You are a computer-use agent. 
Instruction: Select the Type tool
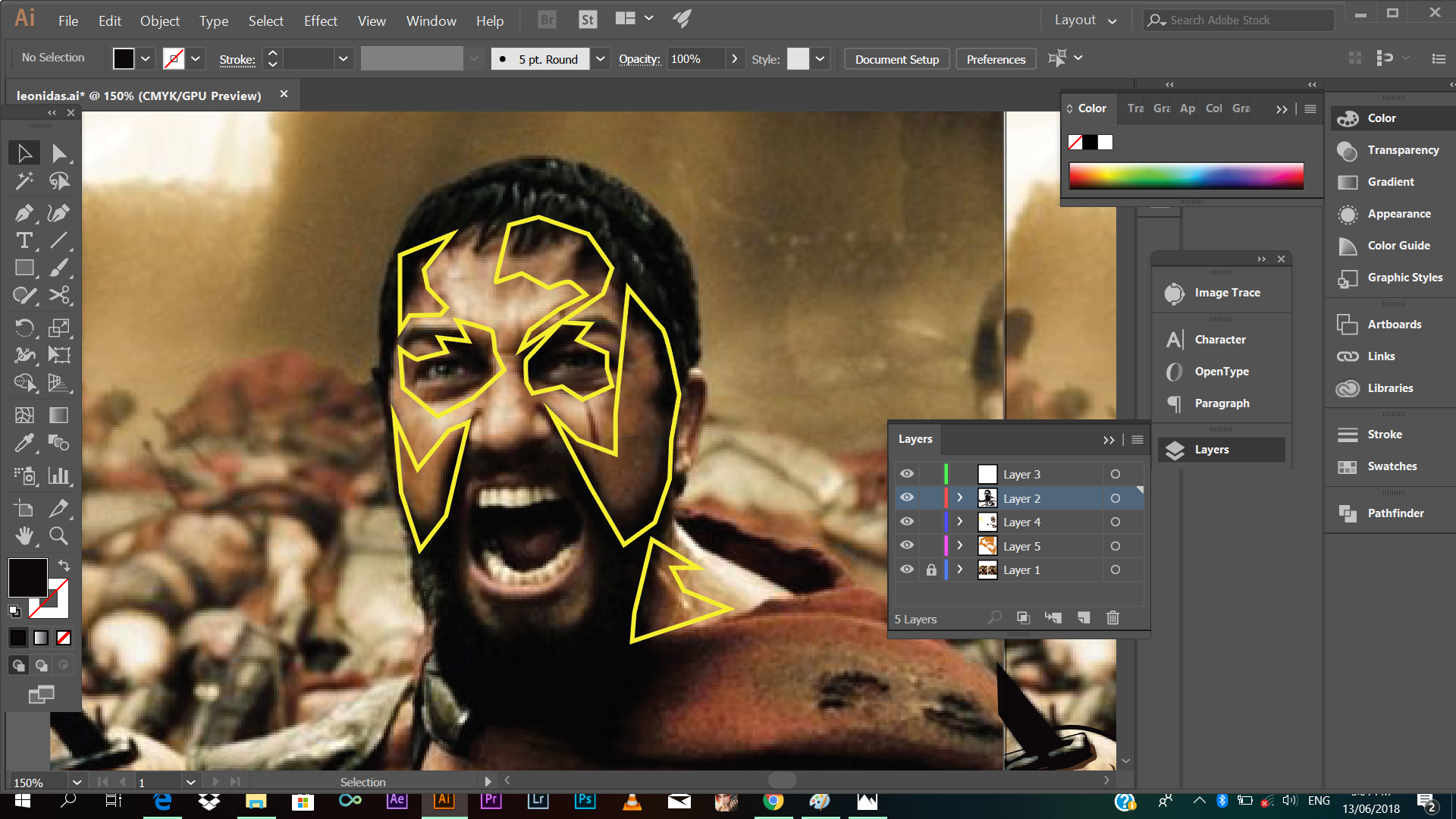point(24,241)
